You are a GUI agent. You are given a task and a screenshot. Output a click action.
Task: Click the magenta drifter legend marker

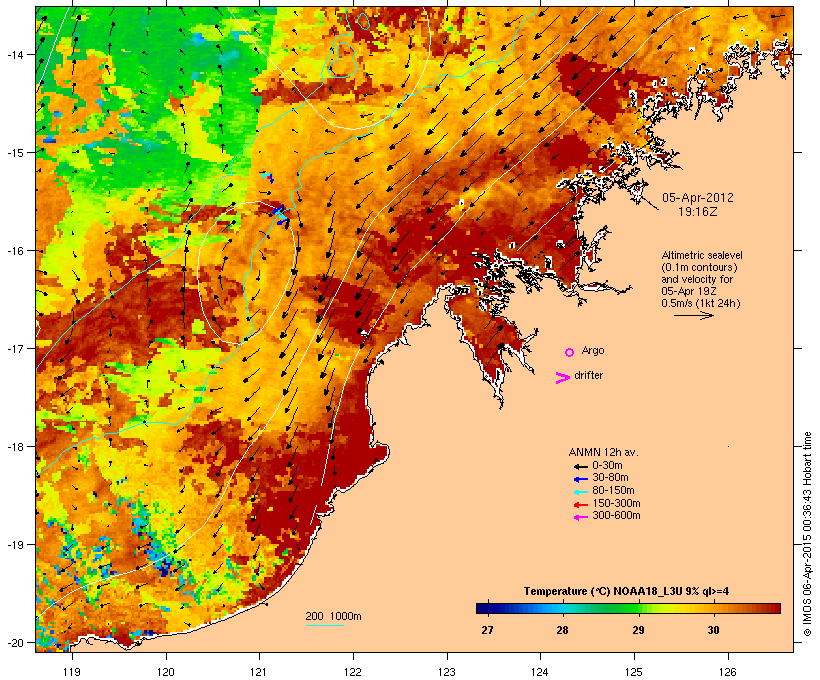(563, 378)
